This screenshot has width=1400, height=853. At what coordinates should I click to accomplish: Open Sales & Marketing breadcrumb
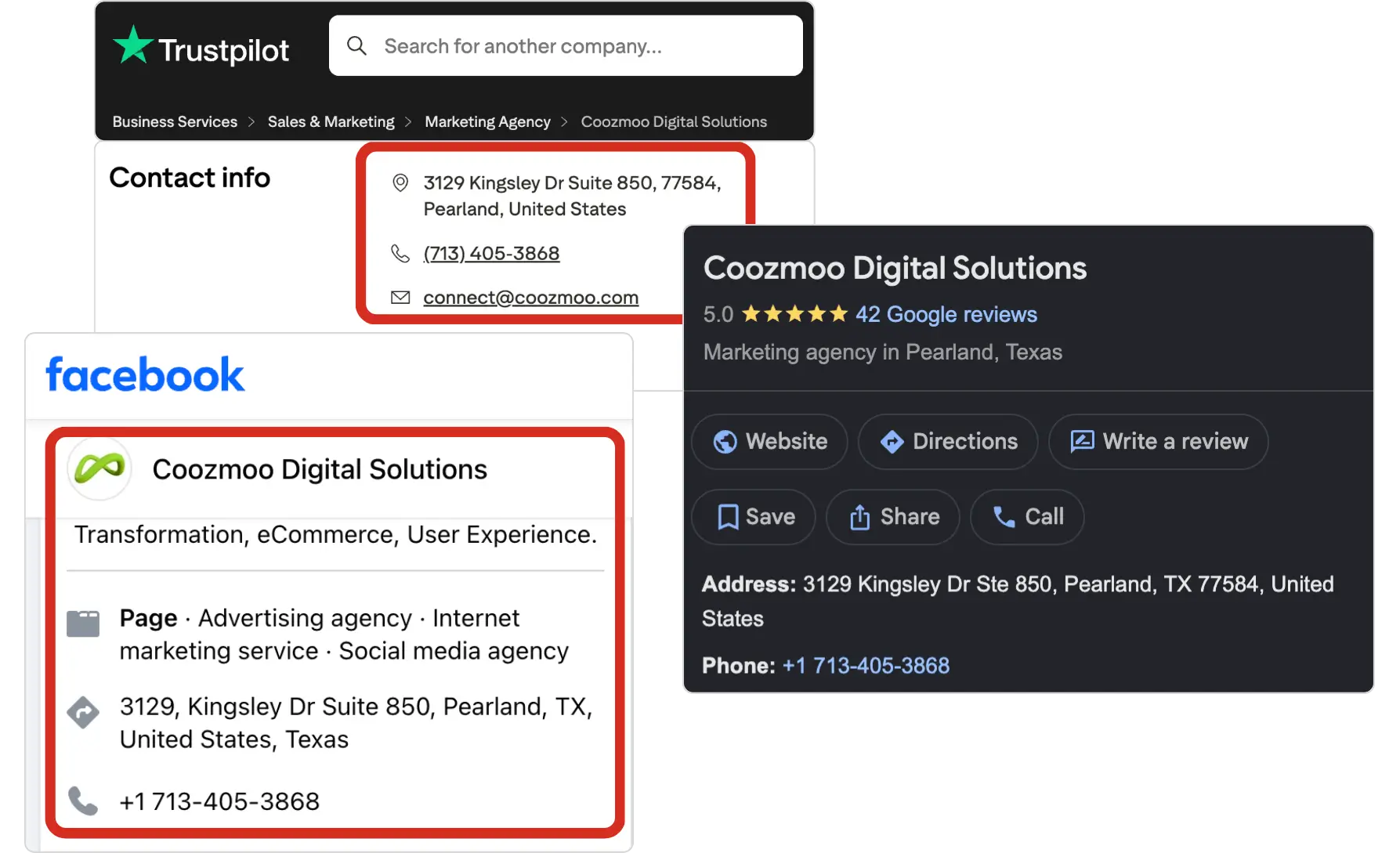click(331, 121)
